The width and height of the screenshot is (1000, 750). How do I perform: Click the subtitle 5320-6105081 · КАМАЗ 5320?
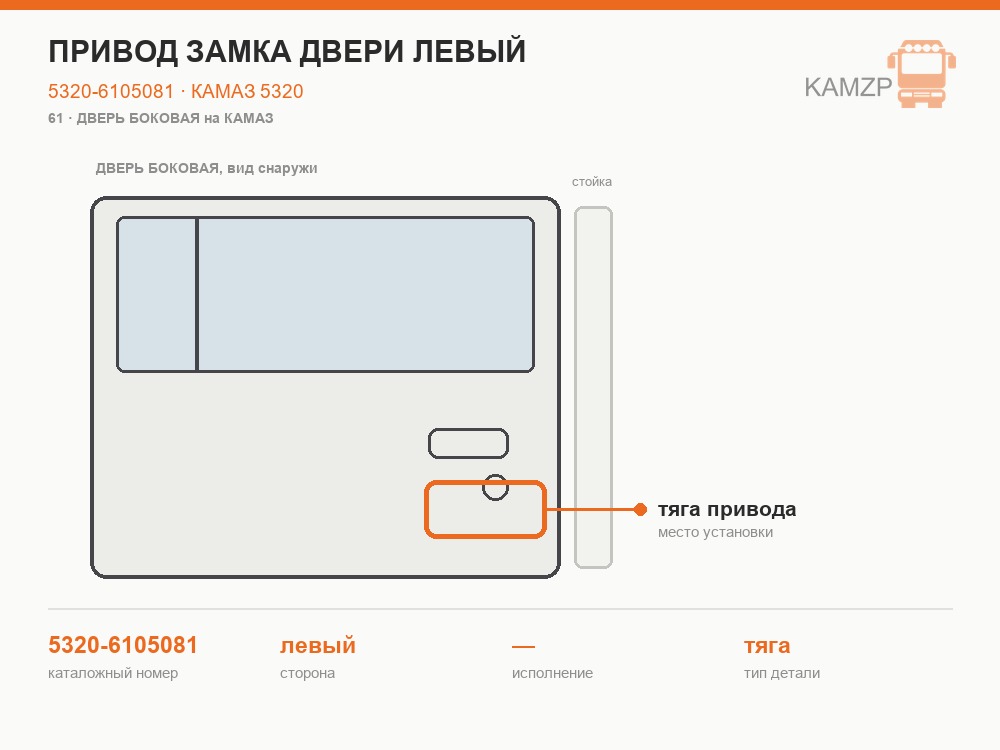[175, 91]
